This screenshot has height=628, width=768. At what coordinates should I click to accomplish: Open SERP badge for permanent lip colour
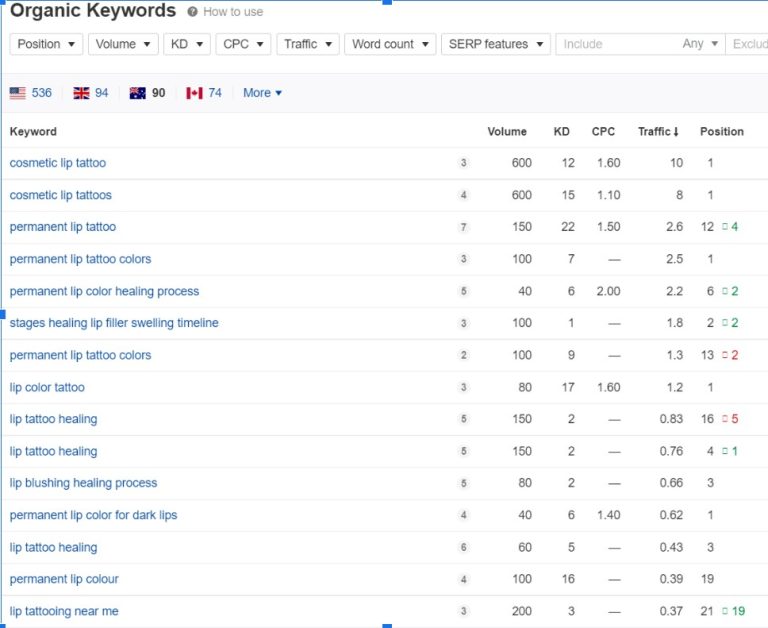463,580
